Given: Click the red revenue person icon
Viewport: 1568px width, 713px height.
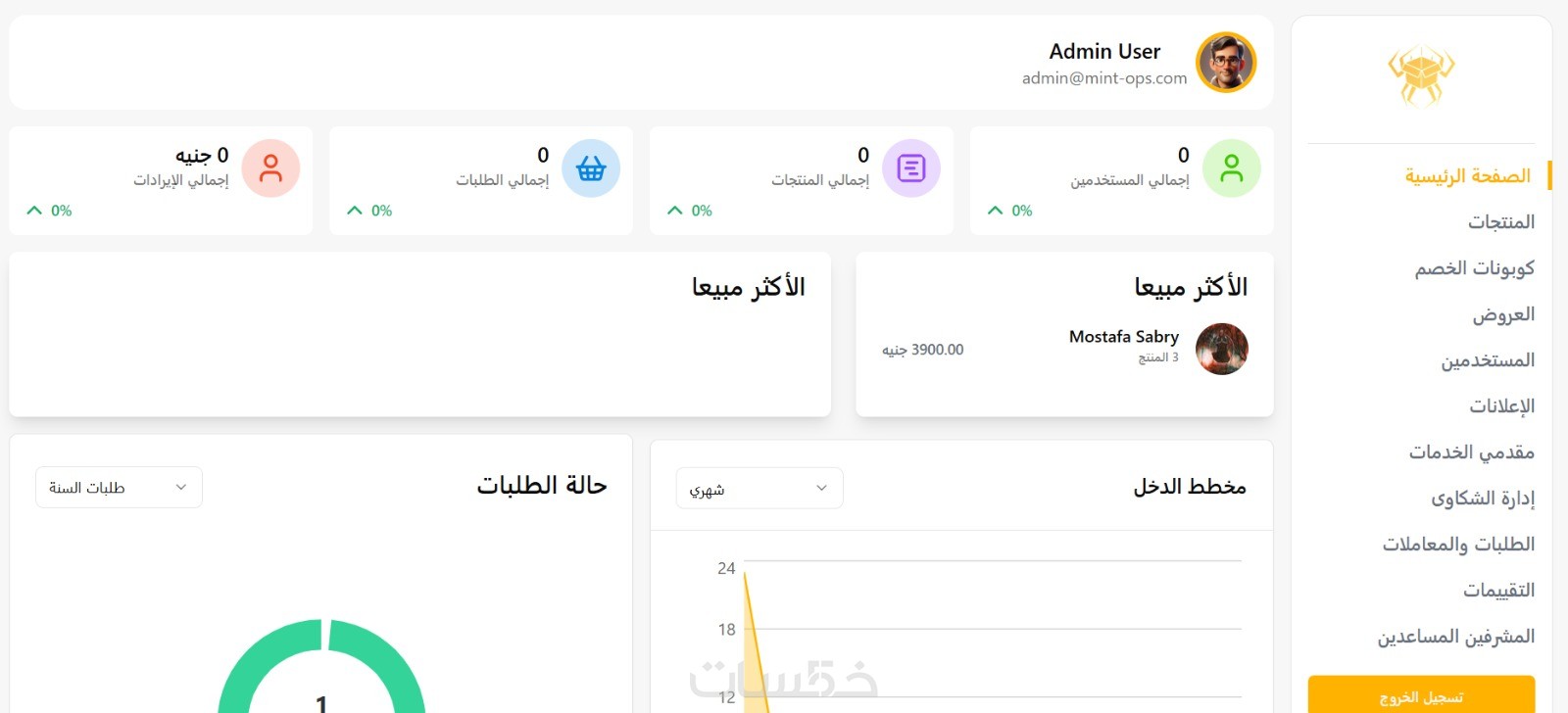Looking at the screenshot, I should tap(270, 168).
